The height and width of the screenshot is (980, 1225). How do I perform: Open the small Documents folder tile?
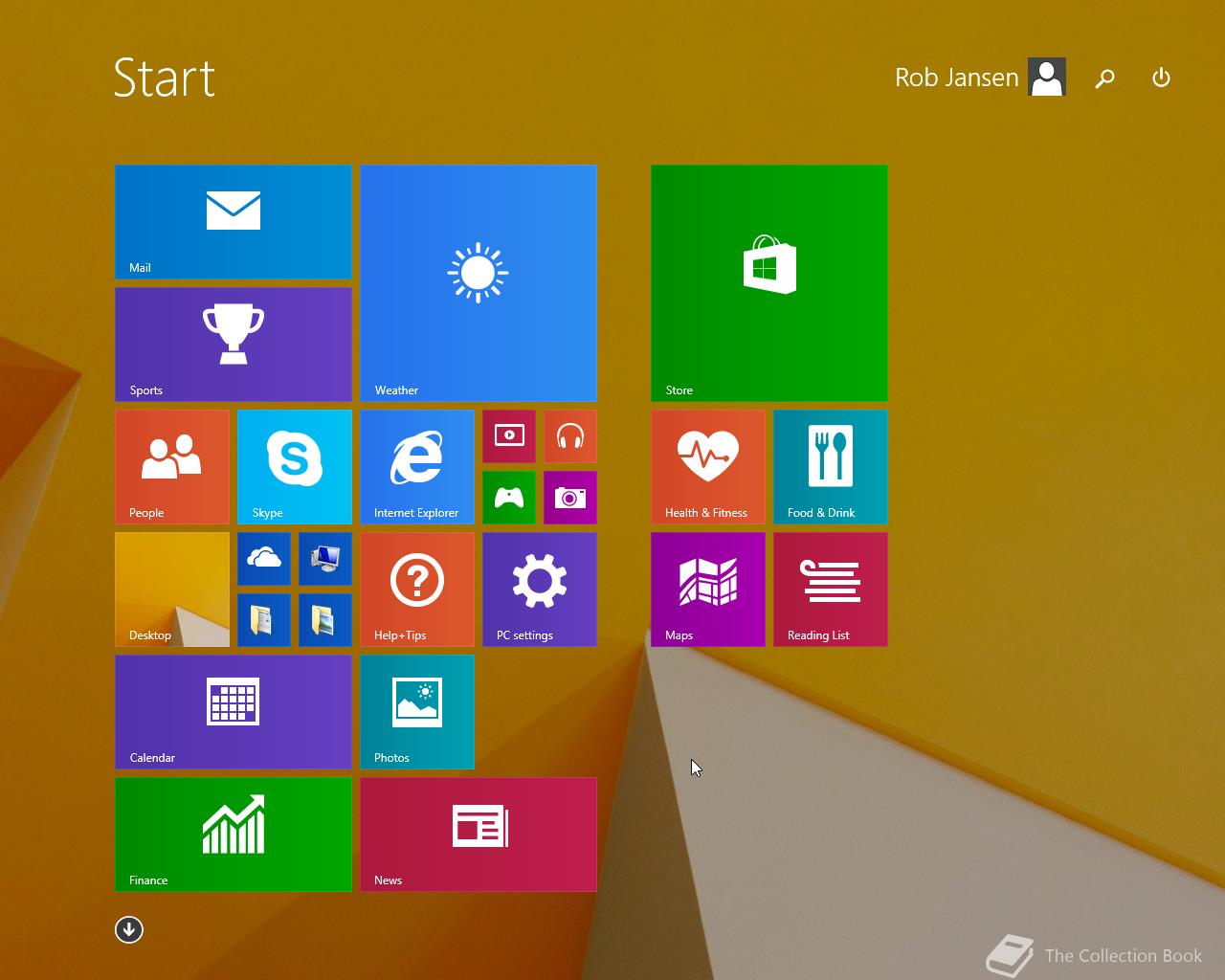tap(264, 620)
